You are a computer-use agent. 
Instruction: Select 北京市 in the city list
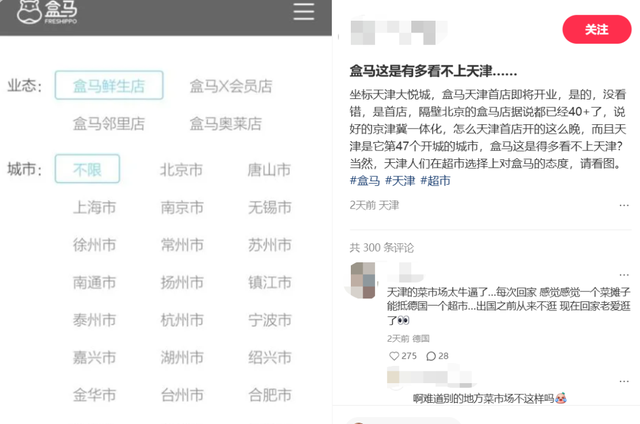tap(182, 170)
